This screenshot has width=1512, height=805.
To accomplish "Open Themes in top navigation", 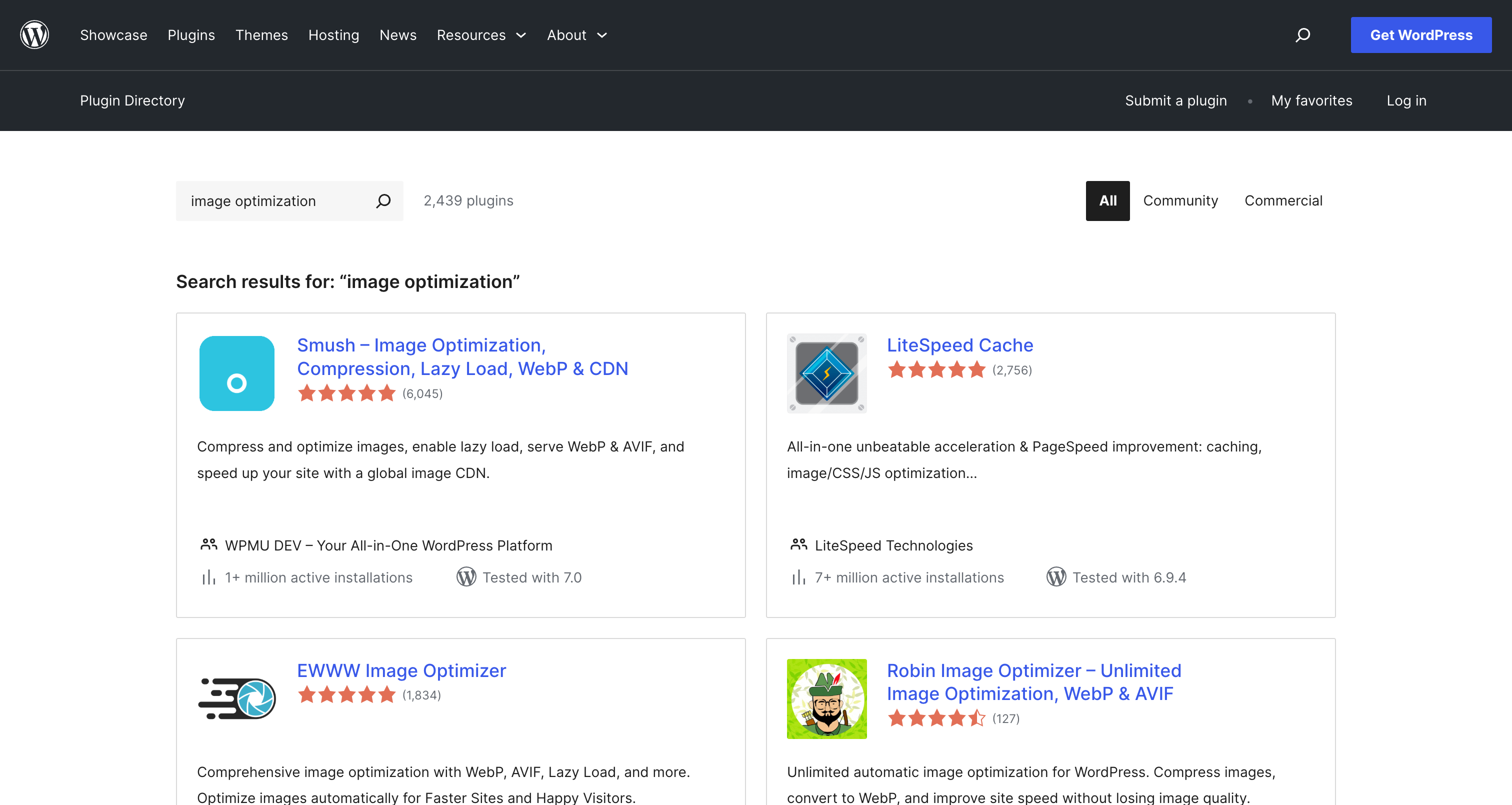I will (x=261, y=35).
